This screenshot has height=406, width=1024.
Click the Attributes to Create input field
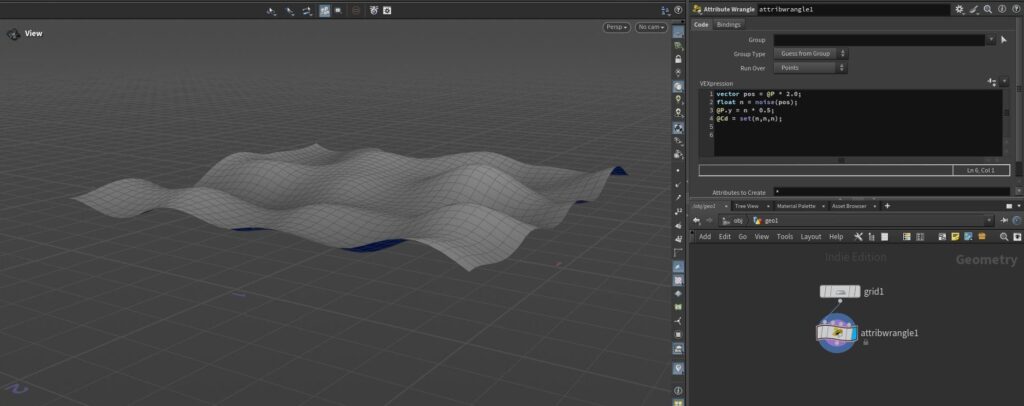[890, 191]
